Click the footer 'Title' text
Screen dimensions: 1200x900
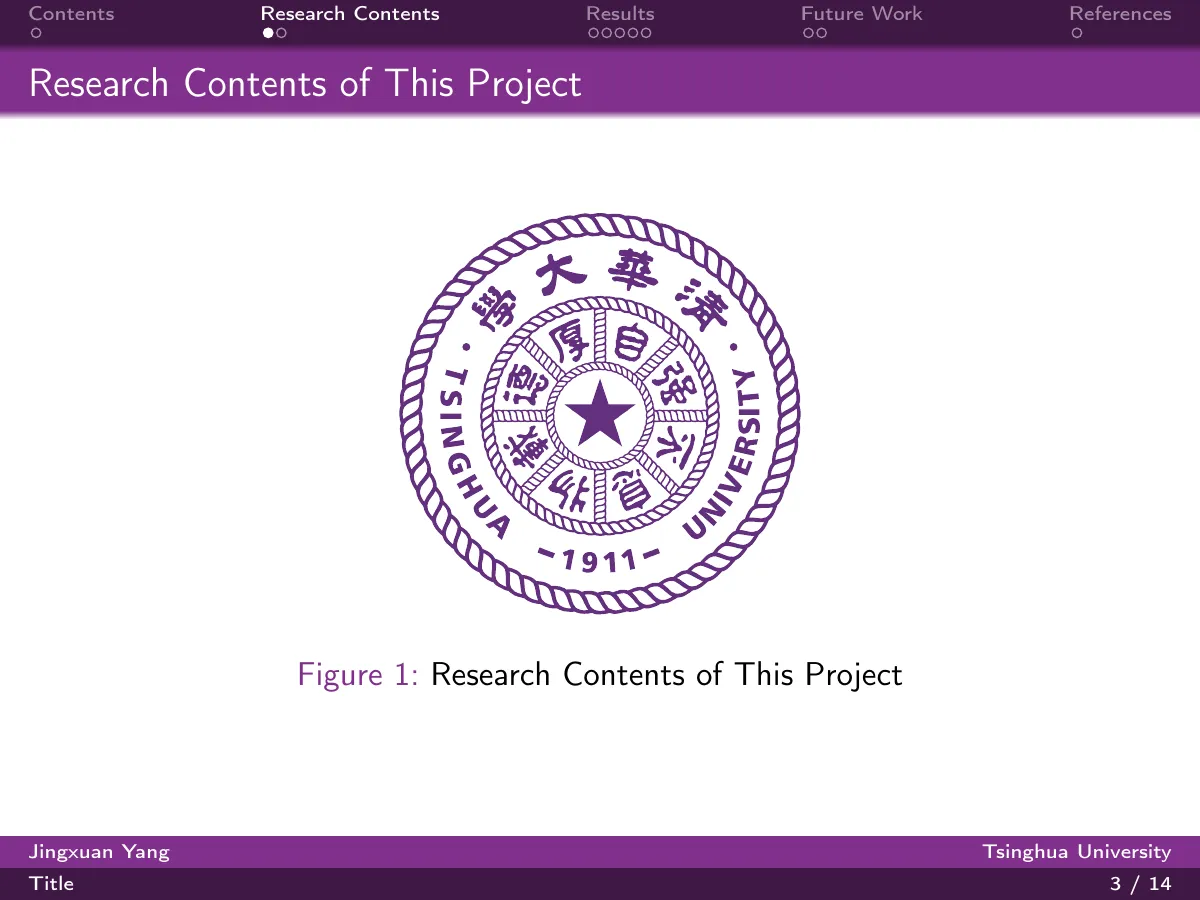[51, 884]
